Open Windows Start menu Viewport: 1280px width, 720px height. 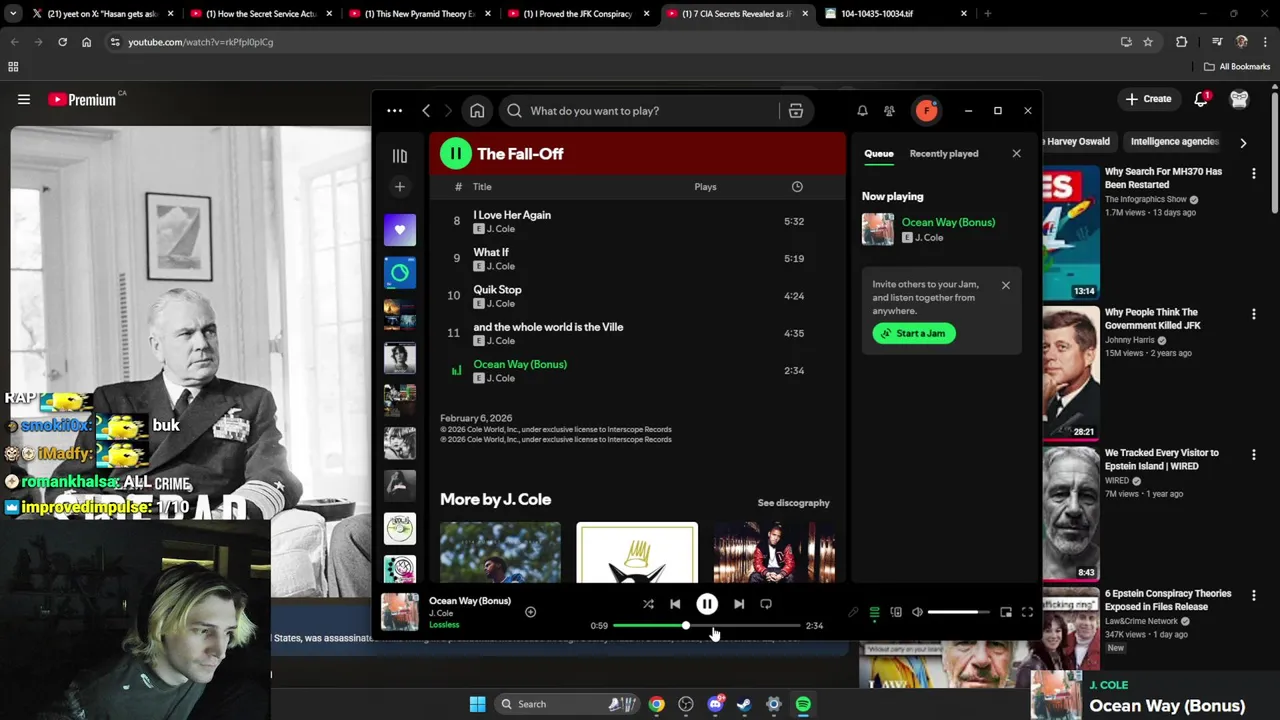(x=477, y=704)
